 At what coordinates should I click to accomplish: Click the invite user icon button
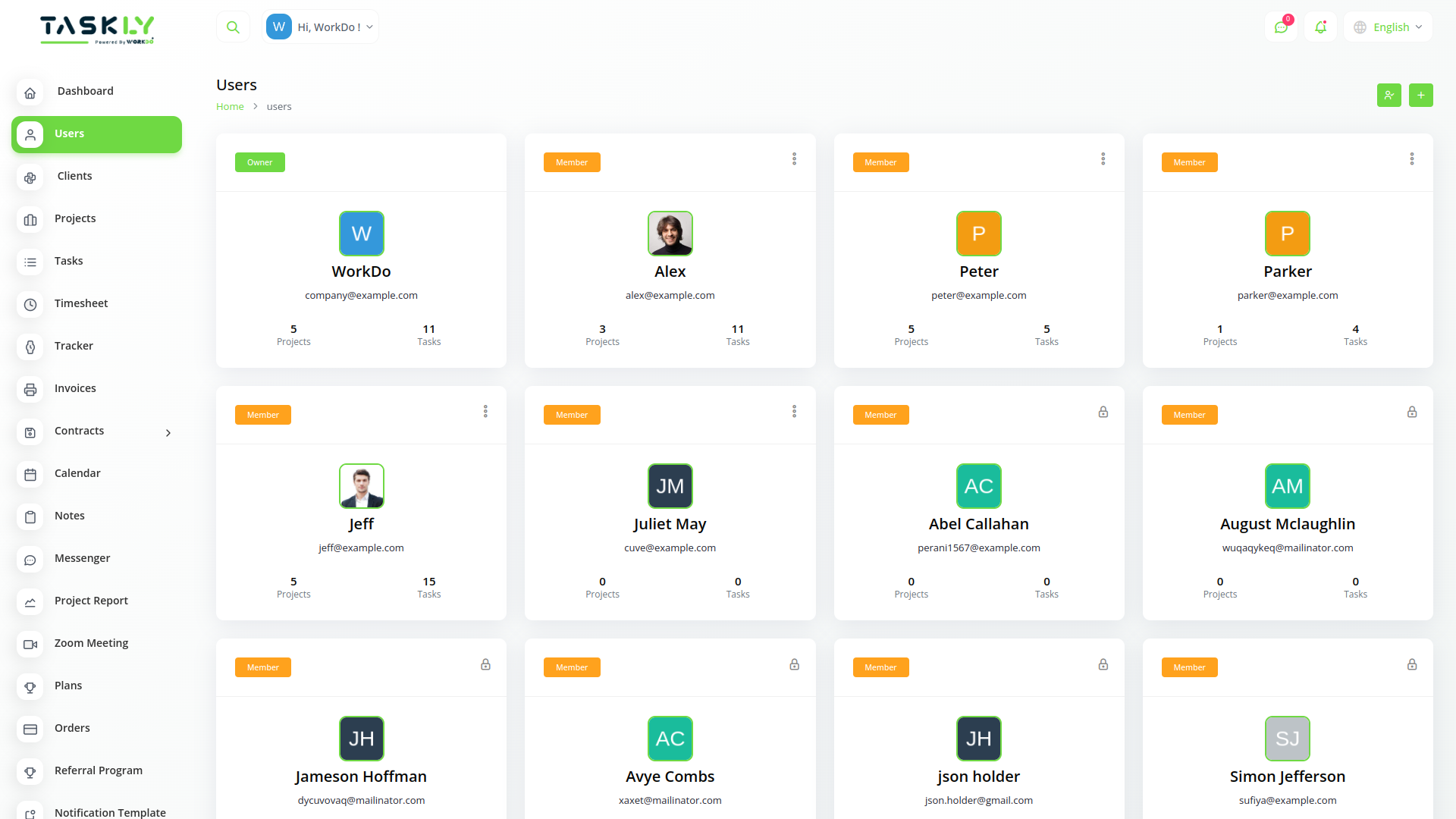pyautogui.click(x=1389, y=96)
